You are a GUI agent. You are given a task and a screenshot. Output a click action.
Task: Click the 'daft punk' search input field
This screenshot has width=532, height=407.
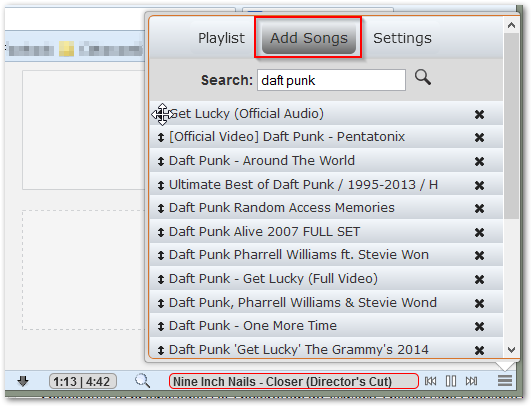pyautogui.click(x=331, y=80)
